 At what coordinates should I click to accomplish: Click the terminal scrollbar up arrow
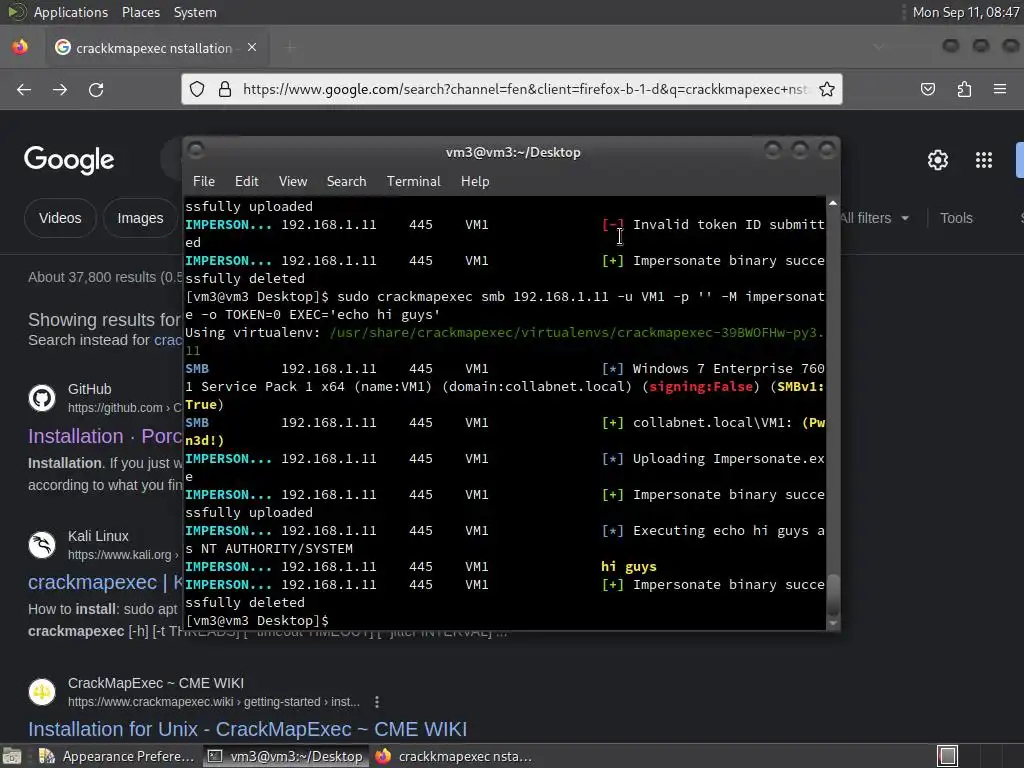pos(833,204)
